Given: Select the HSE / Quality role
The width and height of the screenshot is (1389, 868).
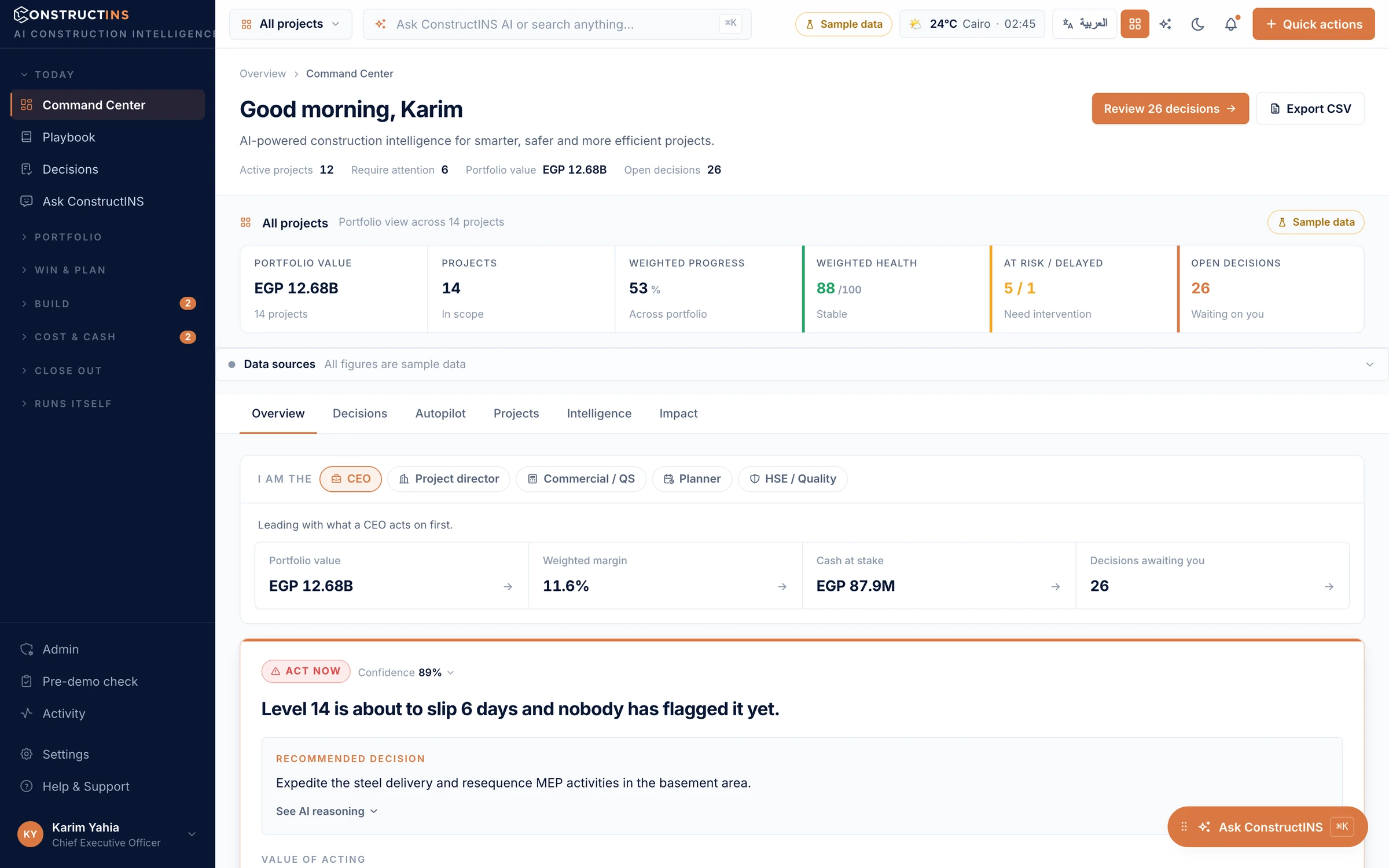Looking at the screenshot, I should pos(793,479).
